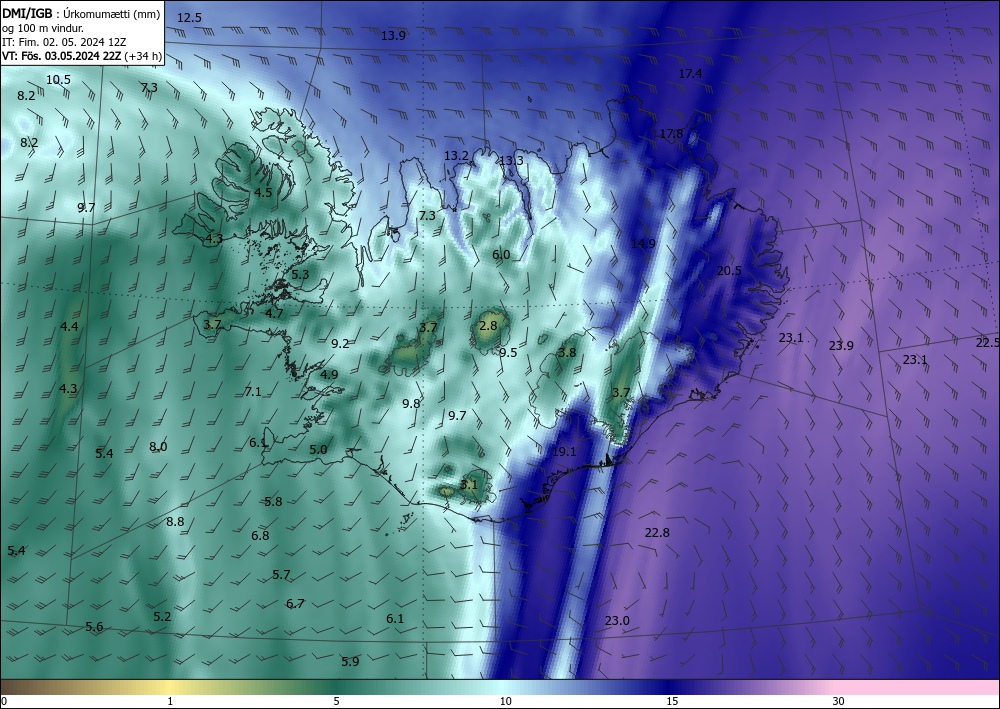Image resolution: width=1000 pixels, height=709 pixels.
Task: Click the 'IT: Fim. 02. 05. 2024 12Z' line
Action: [x=64, y=41]
